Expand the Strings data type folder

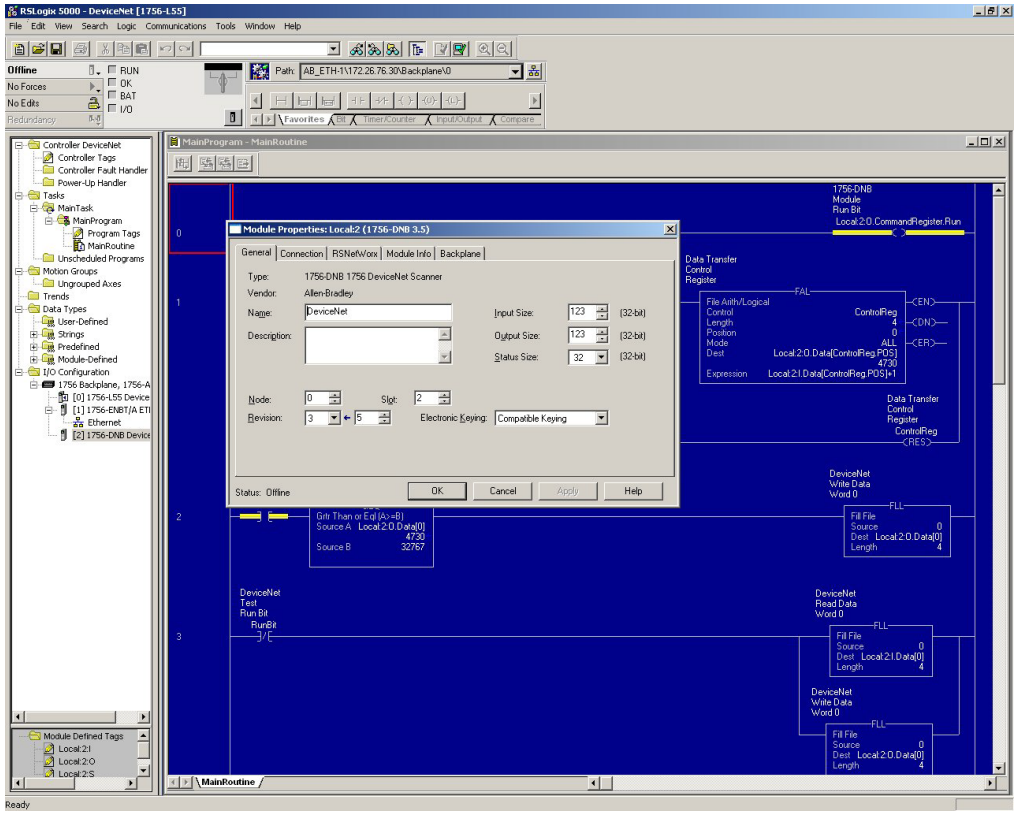pyautogui.click(x=34, y=334)
